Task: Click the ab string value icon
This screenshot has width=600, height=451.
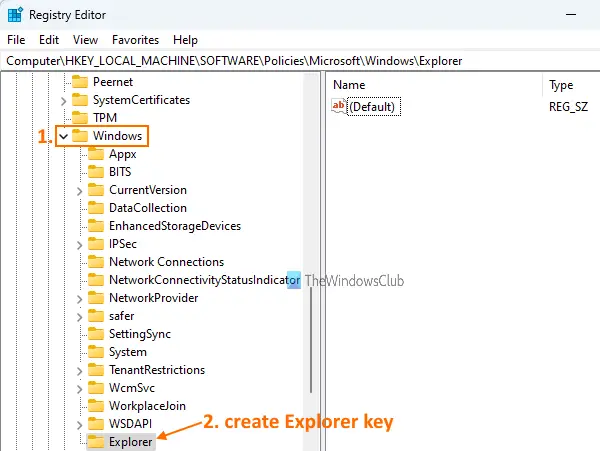Action: click(339, 106)
